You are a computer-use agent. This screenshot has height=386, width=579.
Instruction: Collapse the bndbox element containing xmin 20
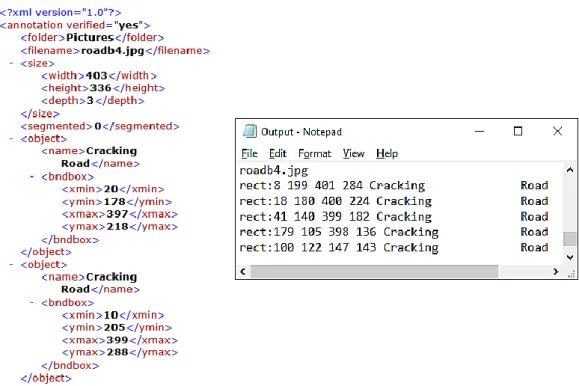[x=32, y=177]
